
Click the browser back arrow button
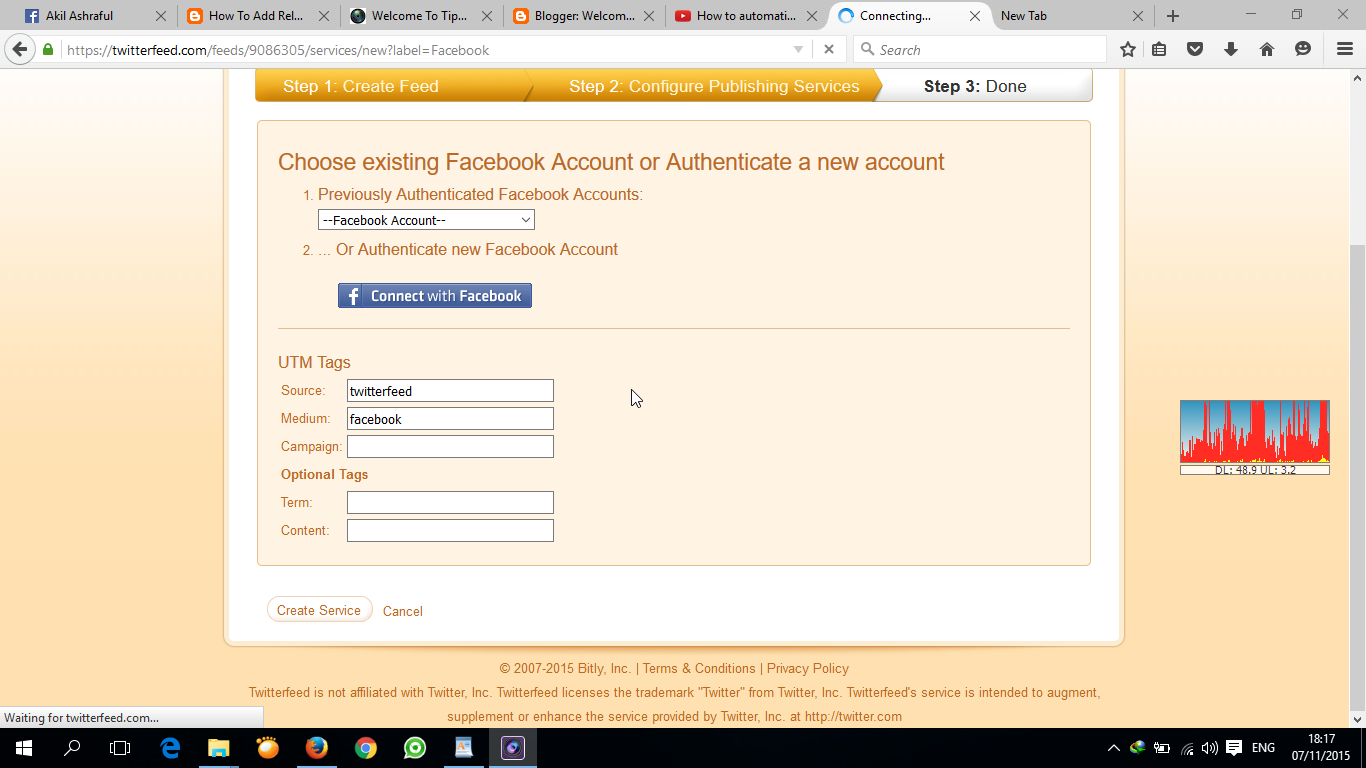tap(20, 49)
